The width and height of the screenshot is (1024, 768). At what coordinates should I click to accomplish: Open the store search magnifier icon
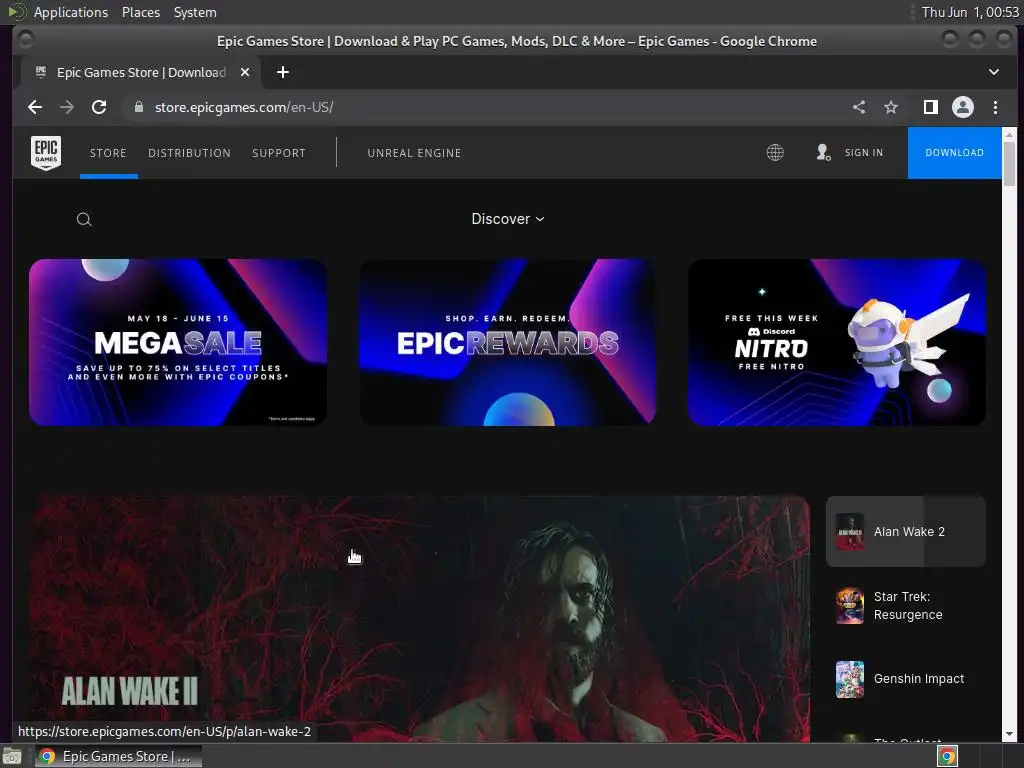coord(84,219)
